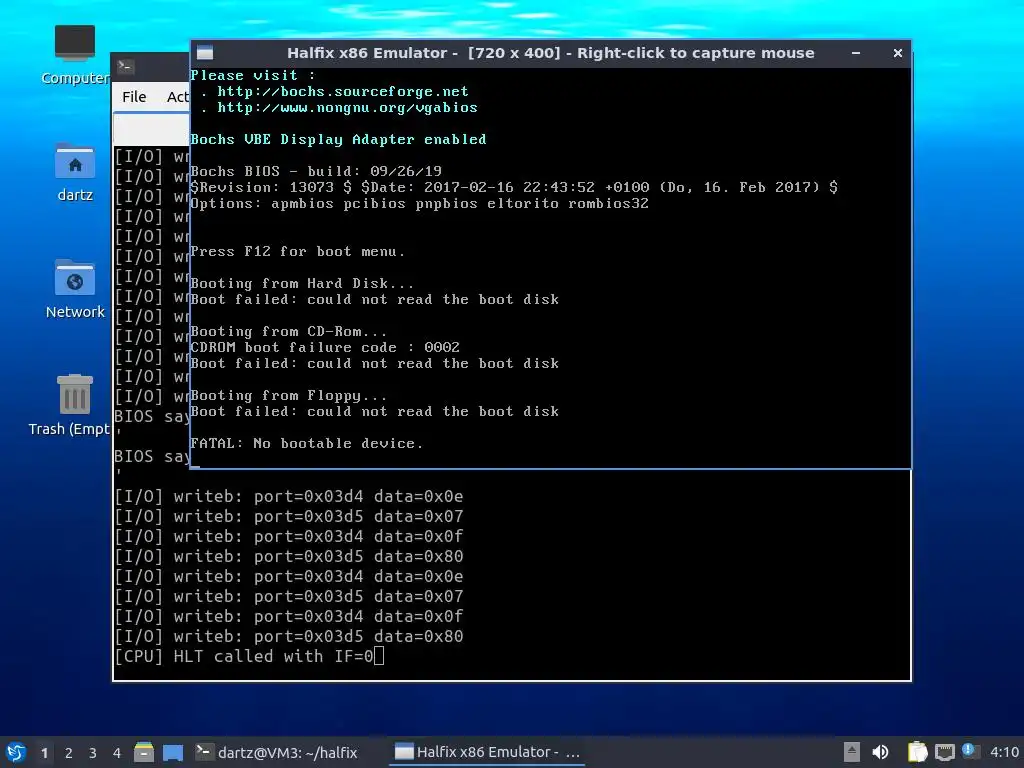Click the show desktop taskbar icon
This screenshot has height=768, width=1024.
tap(173, 752)
